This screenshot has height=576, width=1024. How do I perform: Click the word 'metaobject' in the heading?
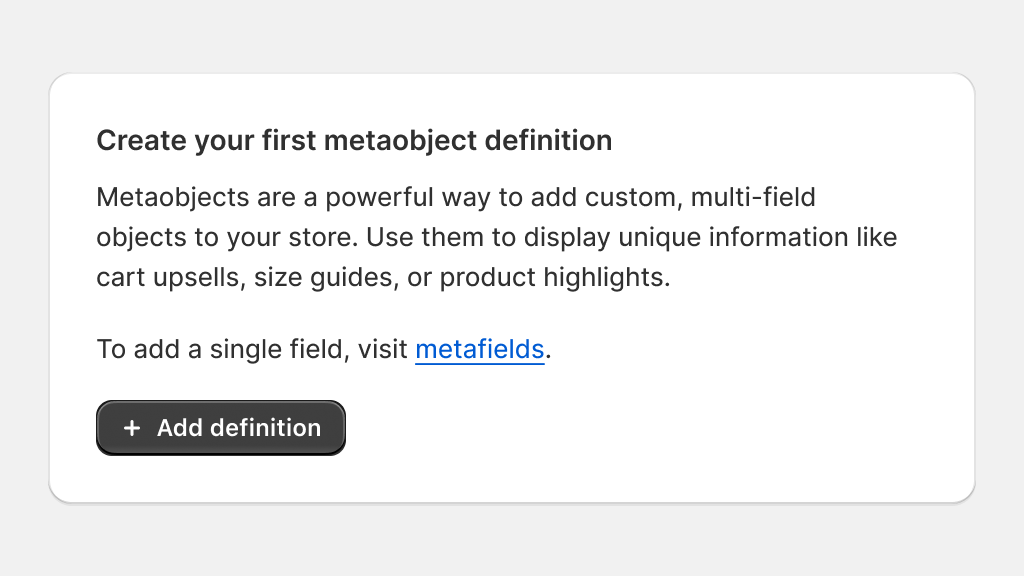tap(400, 142)
